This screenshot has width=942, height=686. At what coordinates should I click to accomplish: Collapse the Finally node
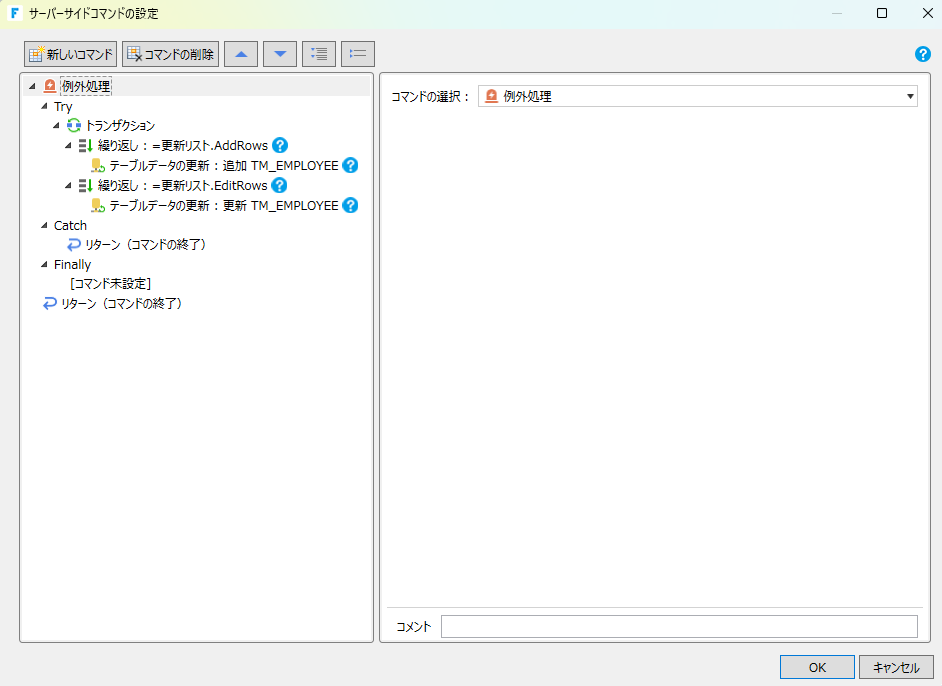click(x=44, y=264)
